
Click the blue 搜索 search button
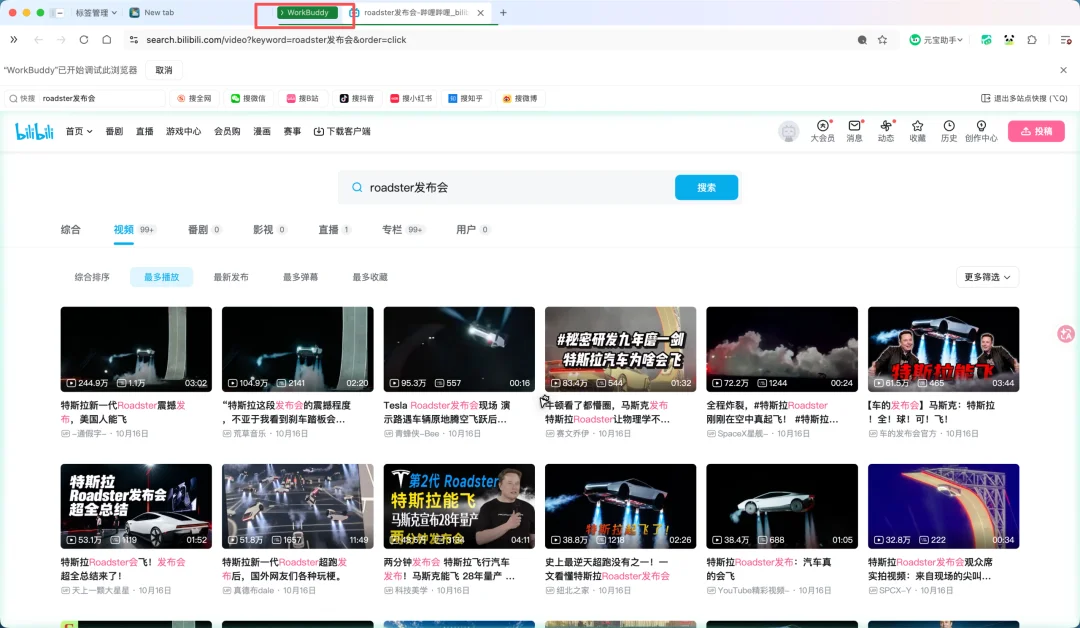tap(706, 187)
